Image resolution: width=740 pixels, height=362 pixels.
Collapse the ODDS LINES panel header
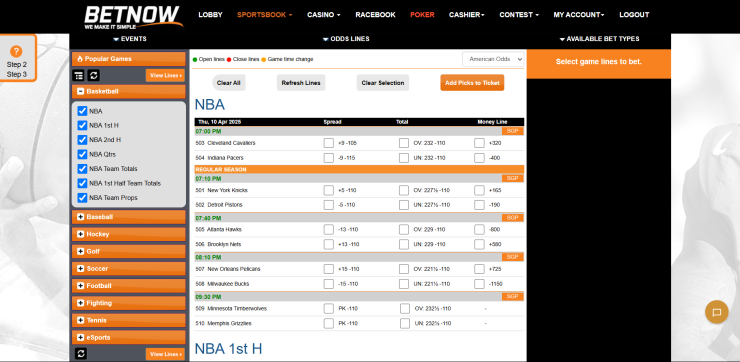[346, 39]
